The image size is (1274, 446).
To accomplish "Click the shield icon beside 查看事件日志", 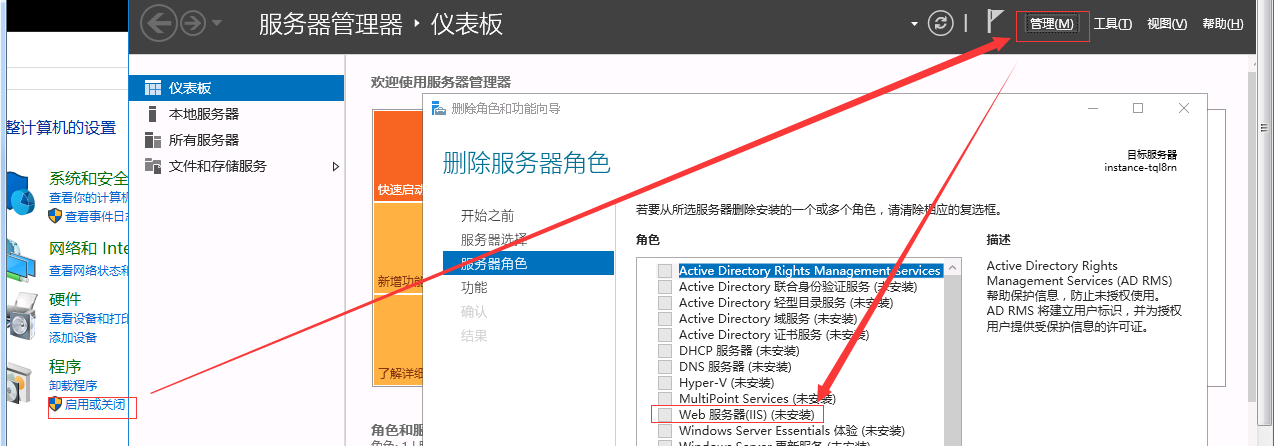I will coord(56,216).
